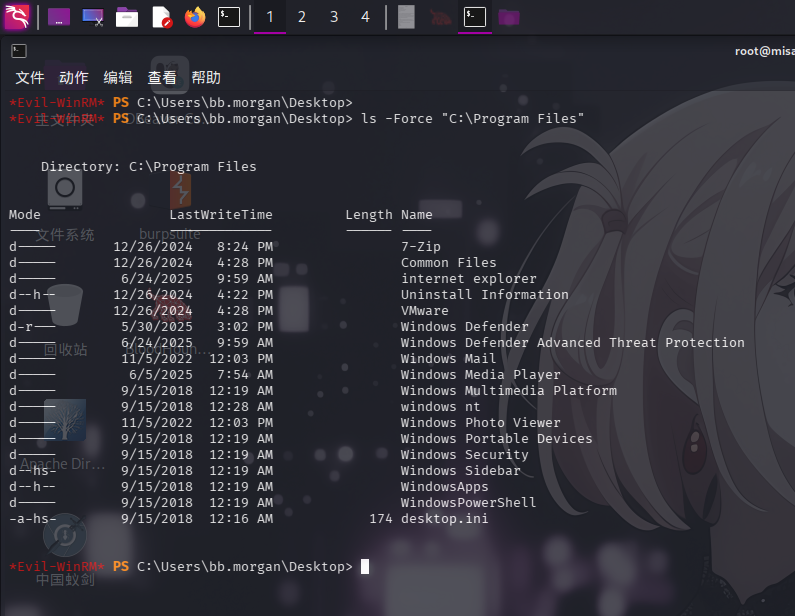
Task: Select the purple folder window in taskbar
Action: [x=509, y=18]
